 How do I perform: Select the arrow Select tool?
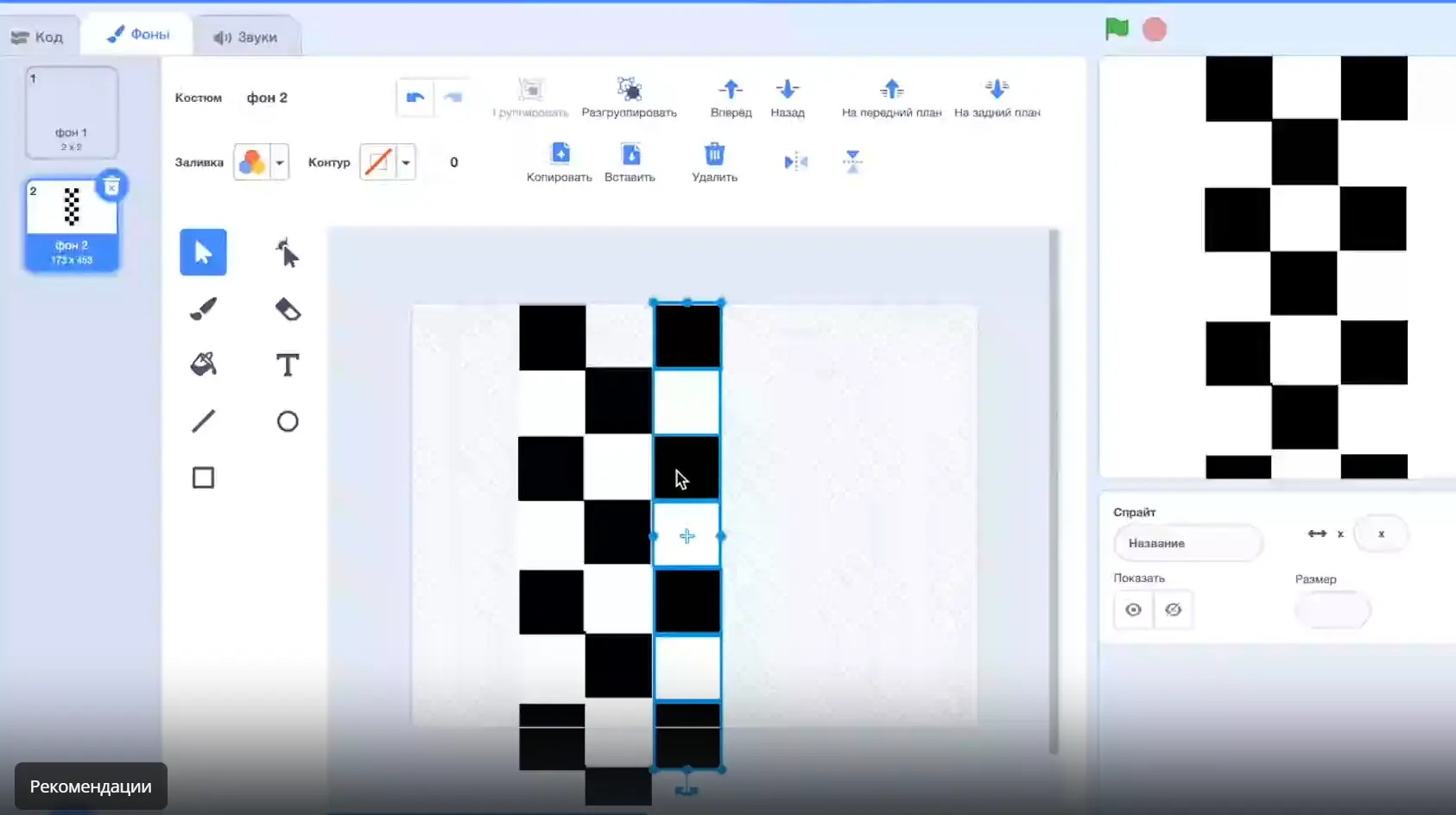[x=203, y=252]
